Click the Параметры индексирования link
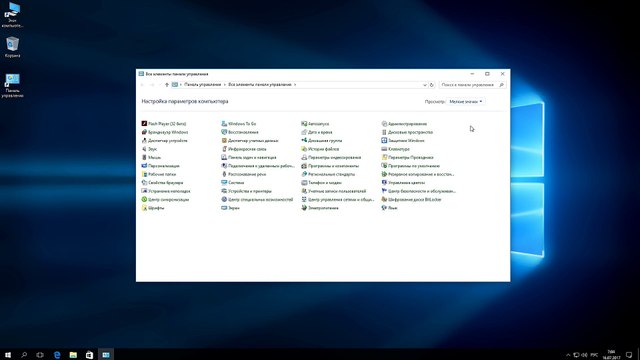640x360 pixels. 334,158
